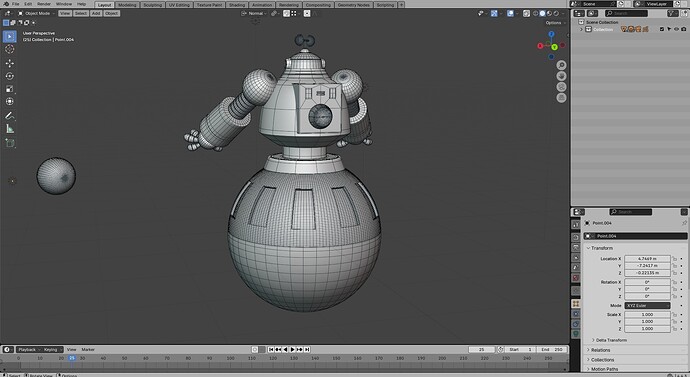
Task: Select the Rotate tool
Action: [x=10, y=76]
